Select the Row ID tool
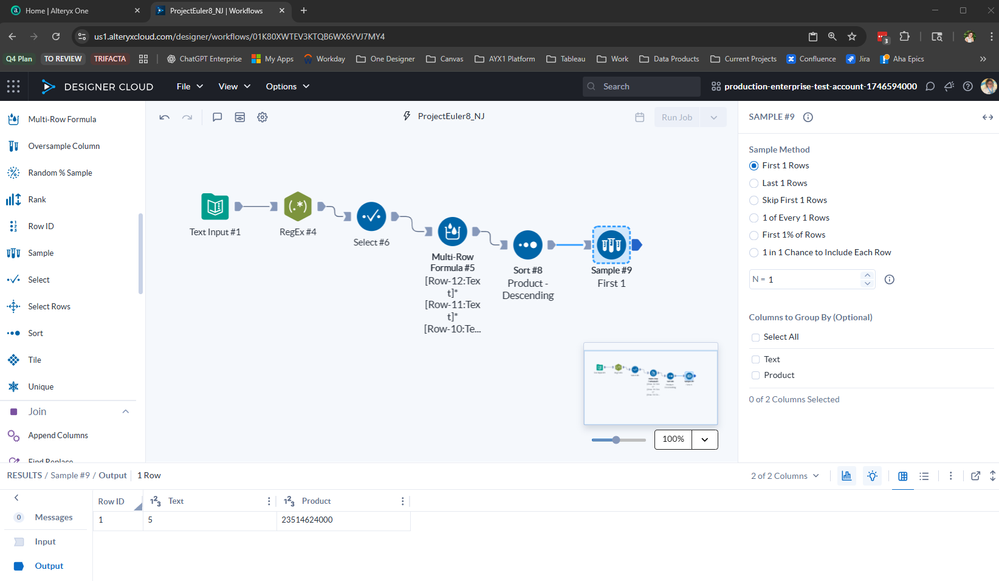Viewport: 999px width, 581px height. click(x=41, y=226)
